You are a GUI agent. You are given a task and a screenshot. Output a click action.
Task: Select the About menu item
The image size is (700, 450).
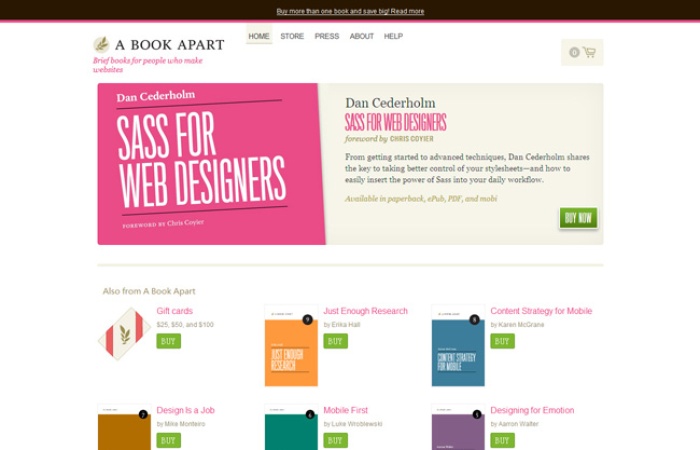[x=362, y=36]
